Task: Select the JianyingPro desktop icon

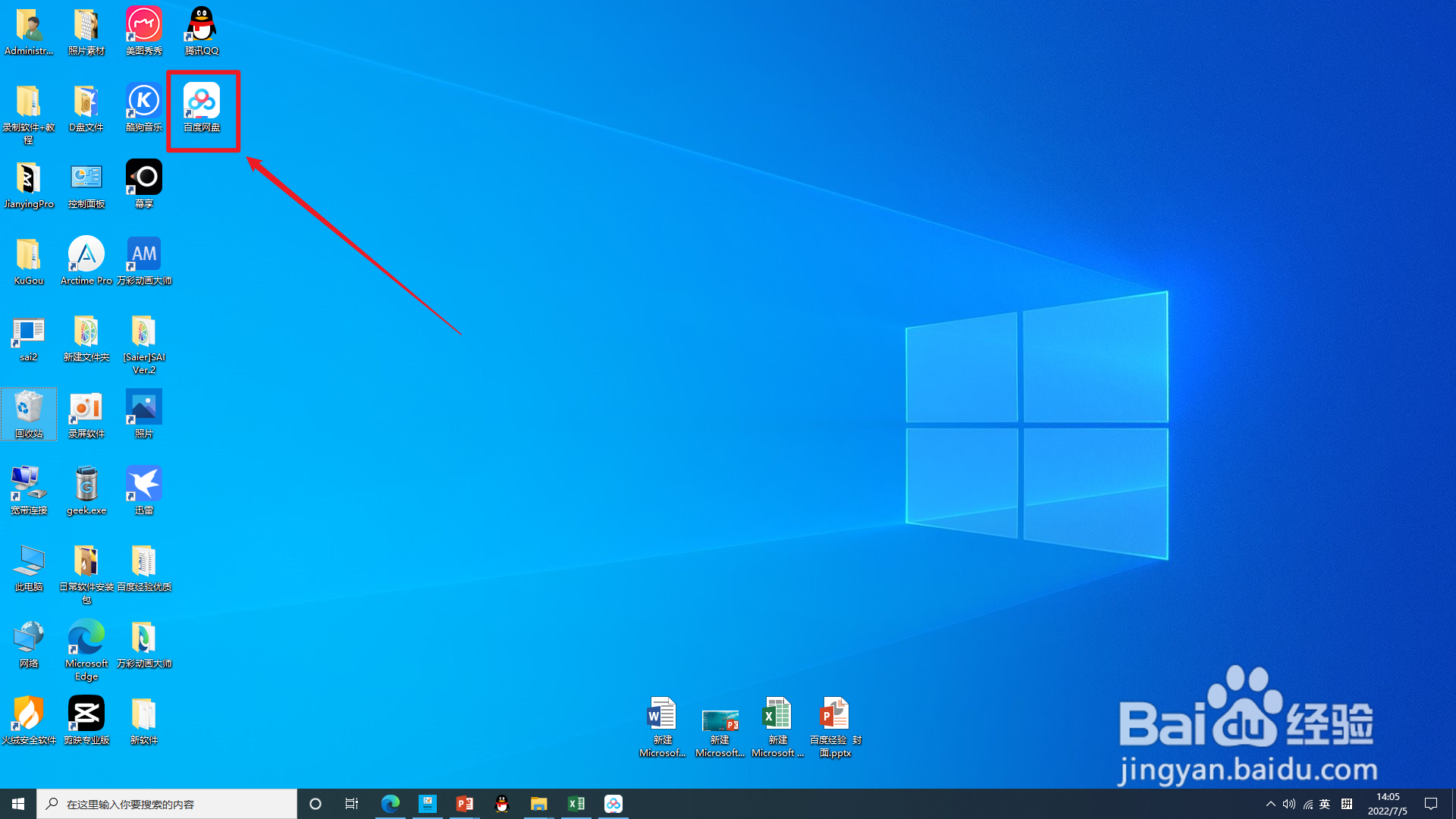Action: point(29,184)
